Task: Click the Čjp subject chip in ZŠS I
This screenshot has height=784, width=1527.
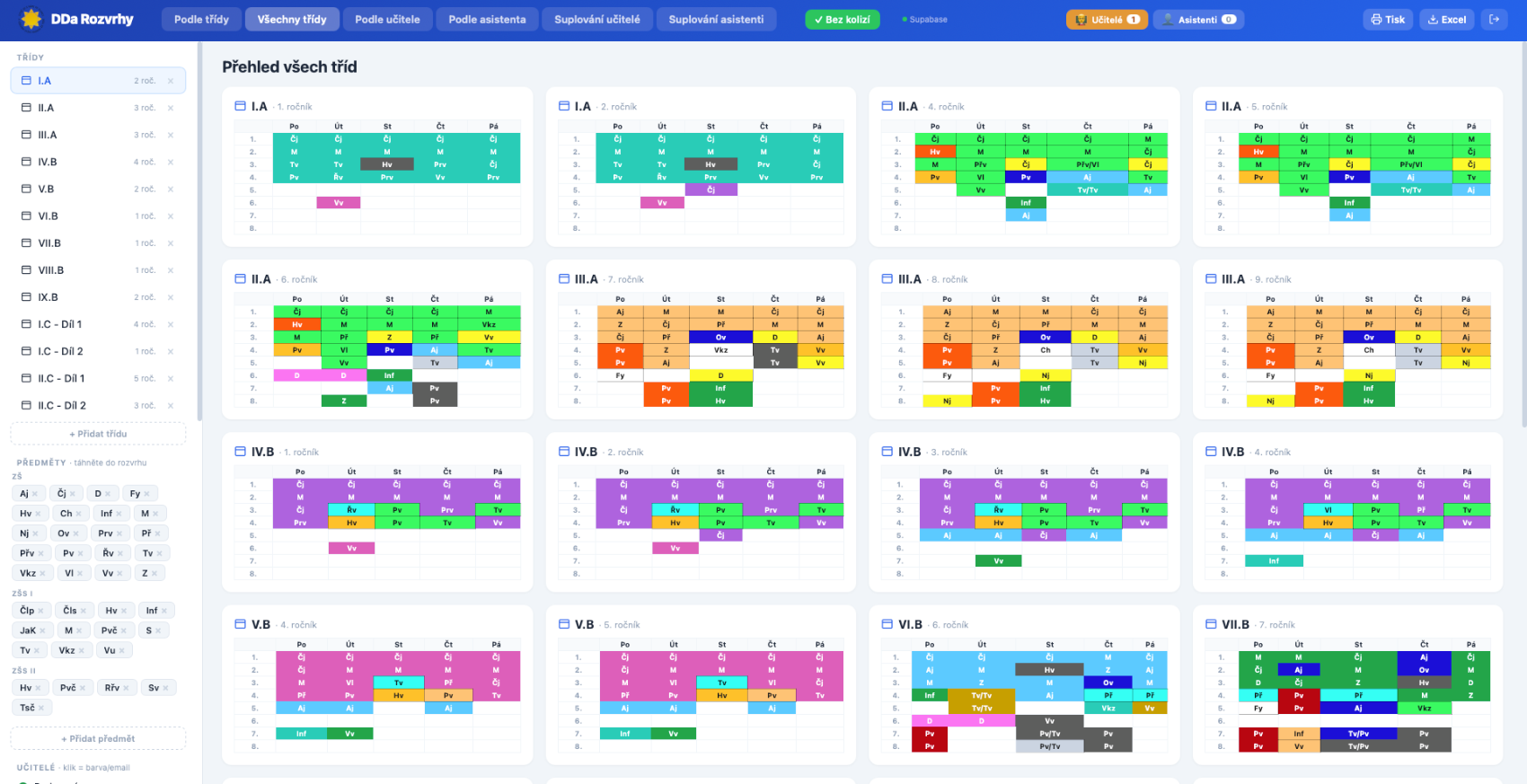Action: click(x=31, y=611)
